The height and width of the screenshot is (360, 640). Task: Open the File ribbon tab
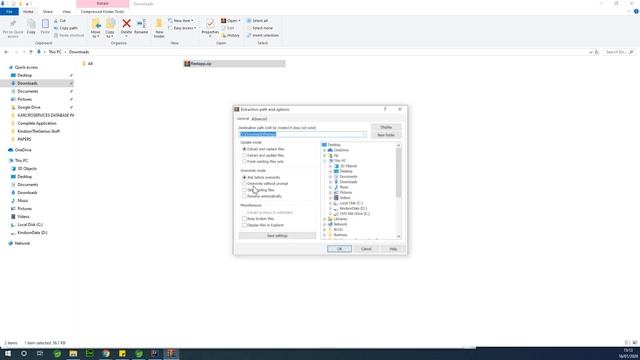pos(9,12)
